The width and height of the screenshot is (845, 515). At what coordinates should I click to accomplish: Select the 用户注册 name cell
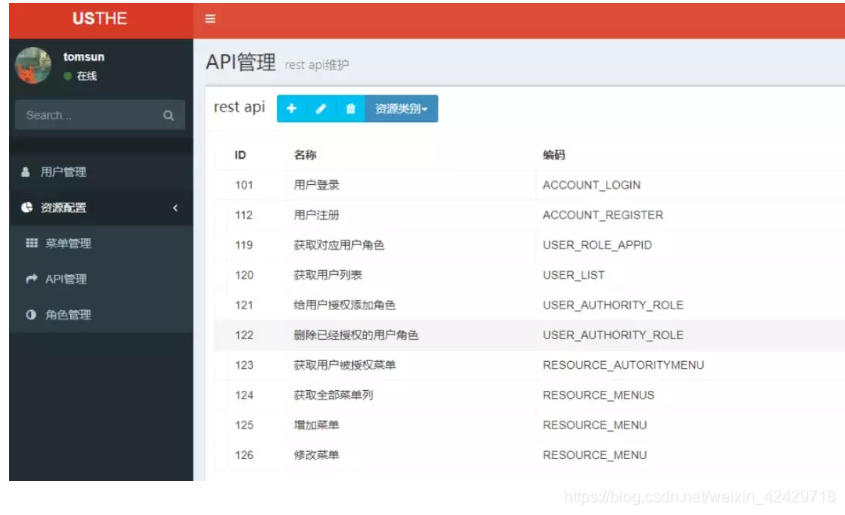click(x=316, y=215)
